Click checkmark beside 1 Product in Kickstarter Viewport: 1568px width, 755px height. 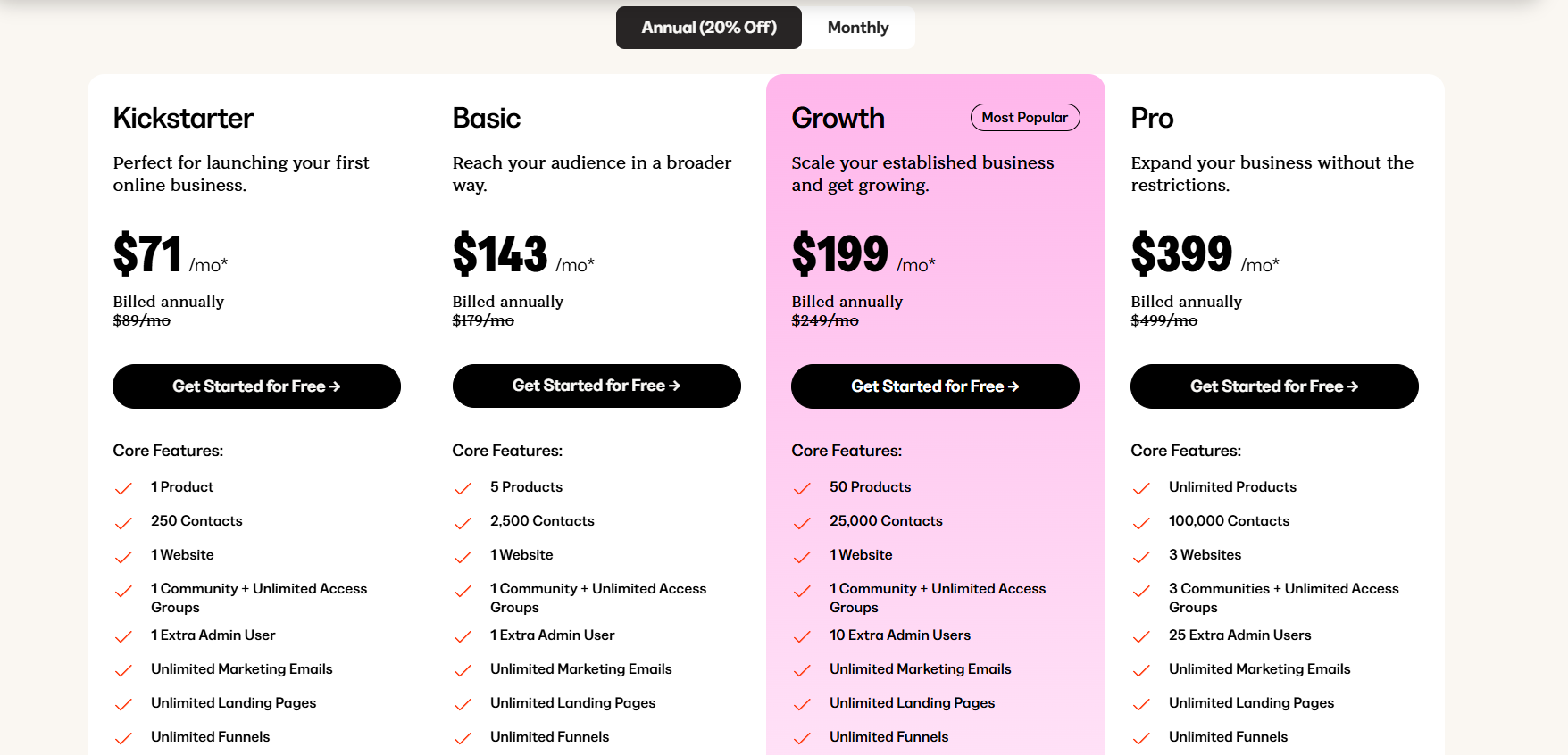coord(123,488)
